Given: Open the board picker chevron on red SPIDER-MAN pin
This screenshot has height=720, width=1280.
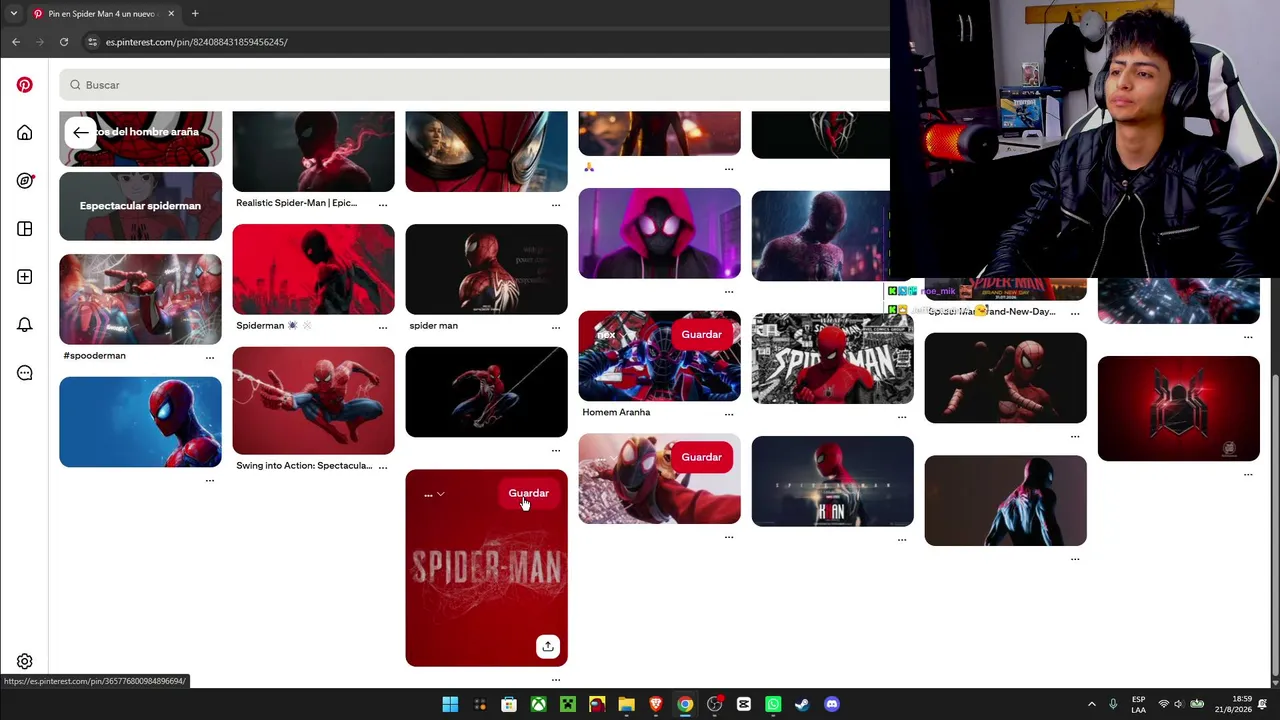Looking at the screenshot, I should pos(440,494).
